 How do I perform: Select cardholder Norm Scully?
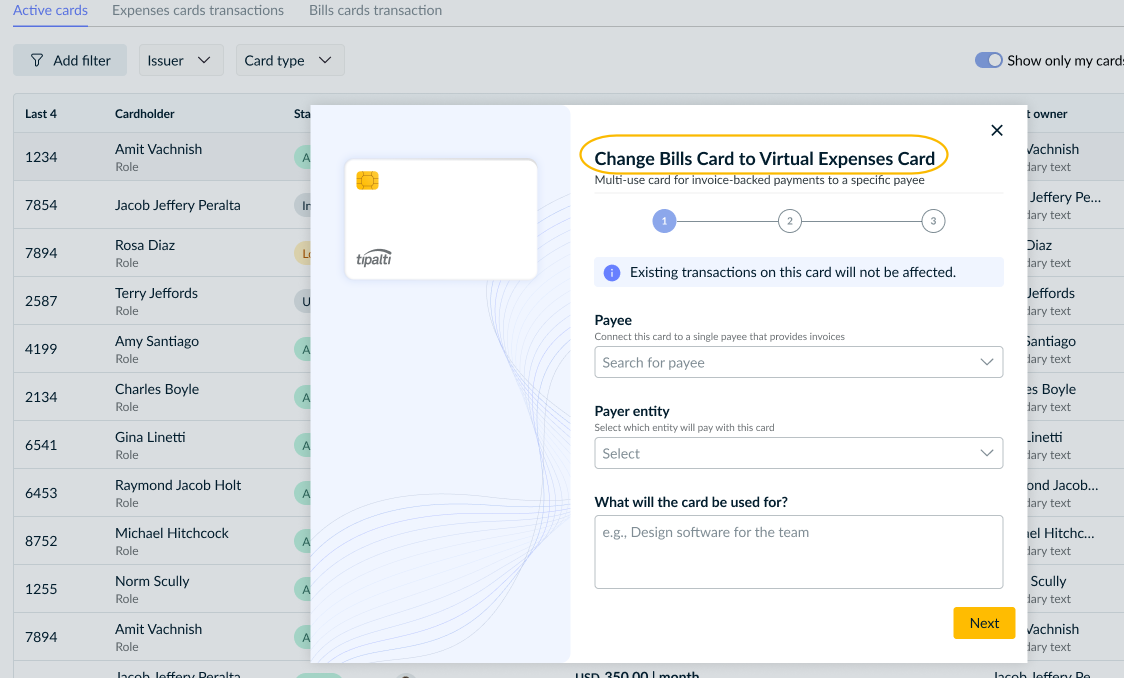pyautogui.click(x=152, y=581)
